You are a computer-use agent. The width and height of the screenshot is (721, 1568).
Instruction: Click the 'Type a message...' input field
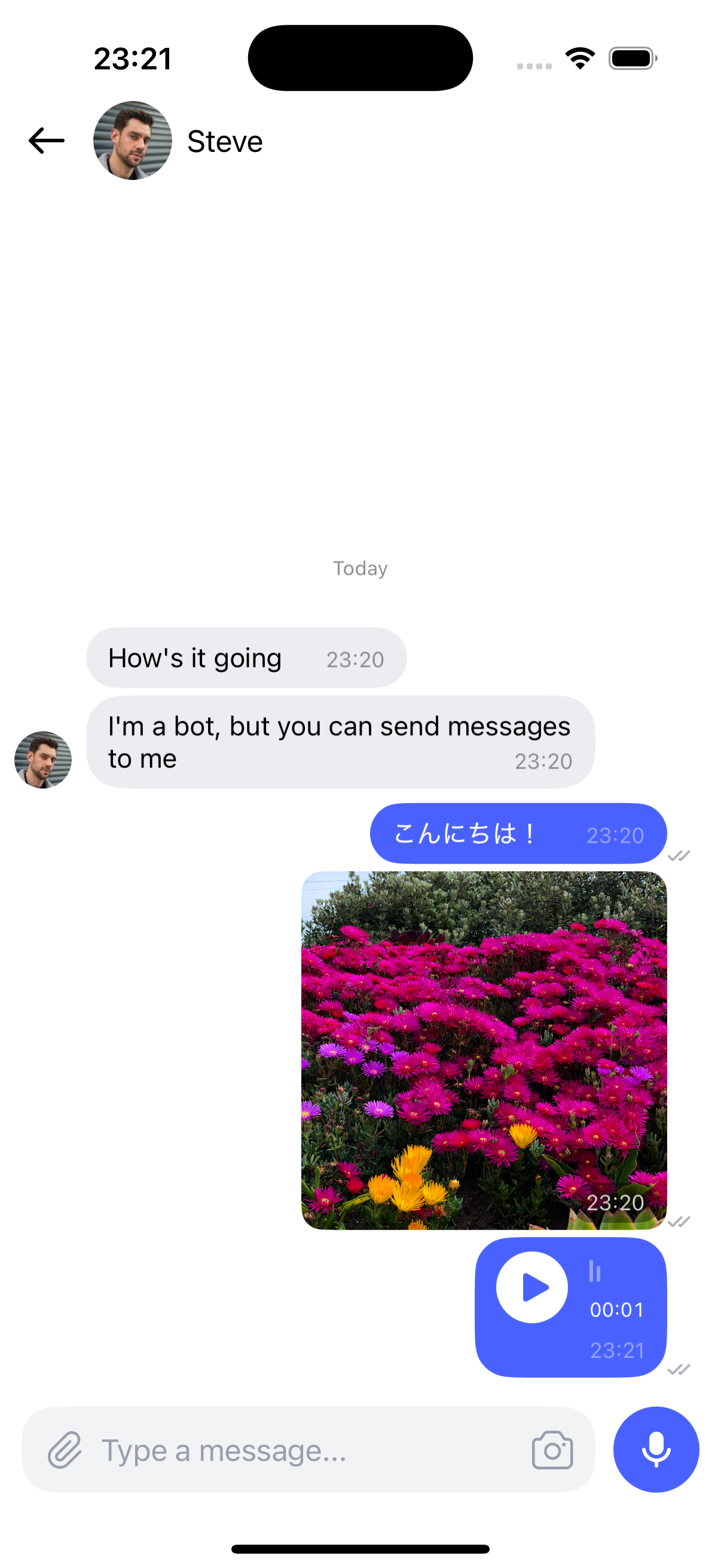pyautogui.click(x=308, y=1450)
